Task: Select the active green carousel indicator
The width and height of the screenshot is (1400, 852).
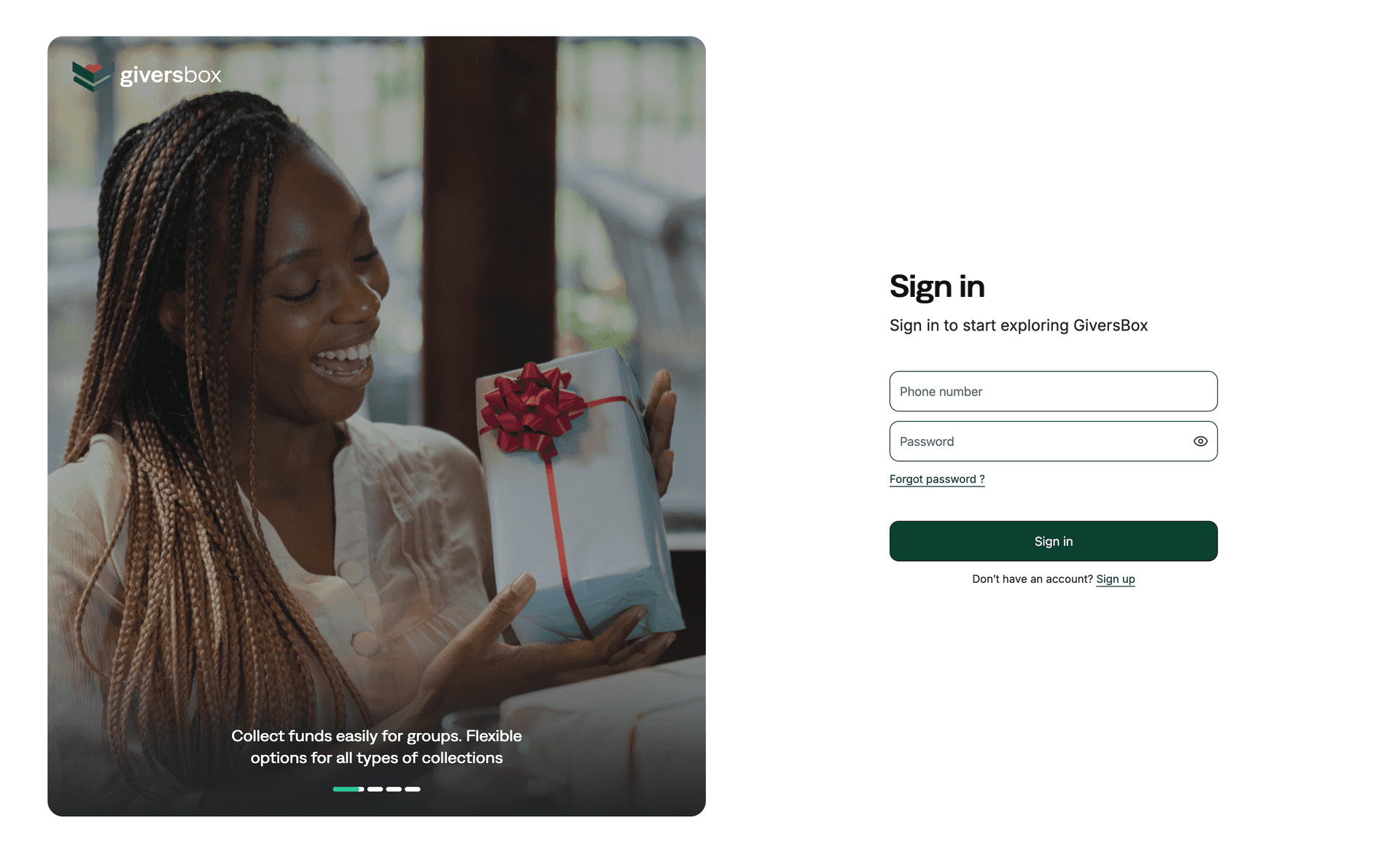Action: pyautogui.click(x=349, y=789)
